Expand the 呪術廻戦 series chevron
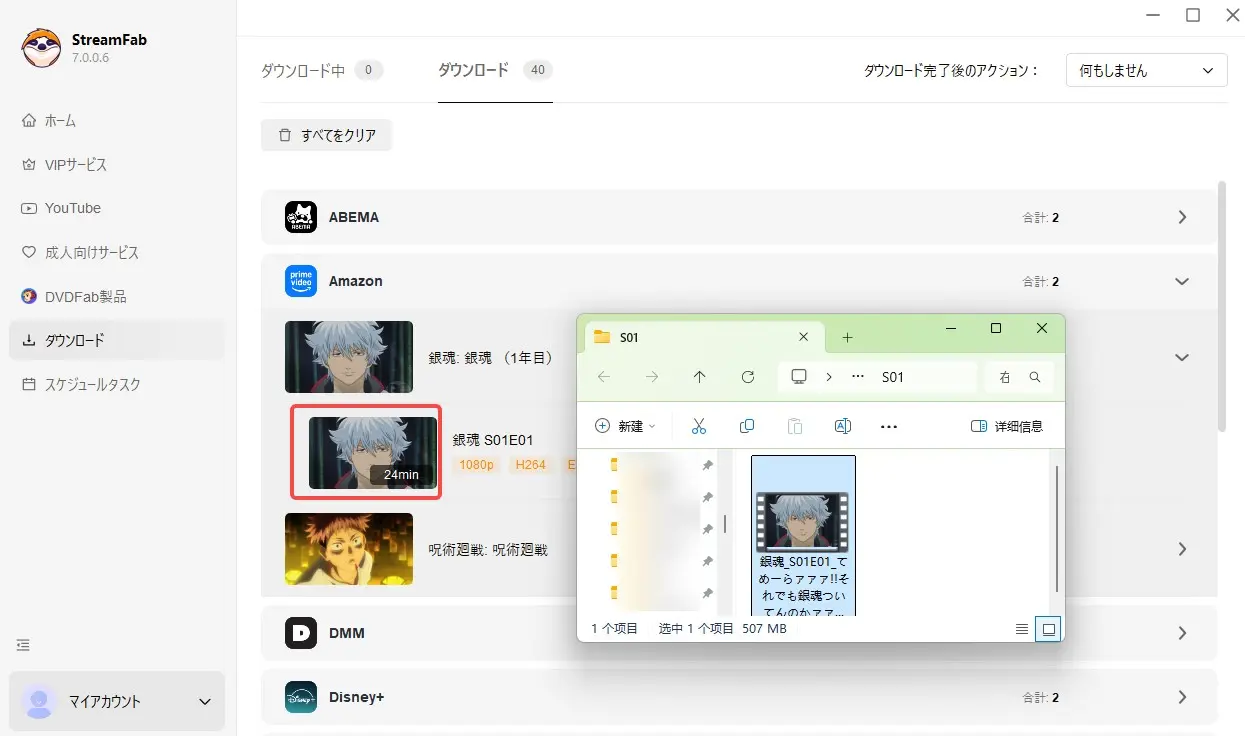This screenshot has height=736, width=1245. (1182, 549)
